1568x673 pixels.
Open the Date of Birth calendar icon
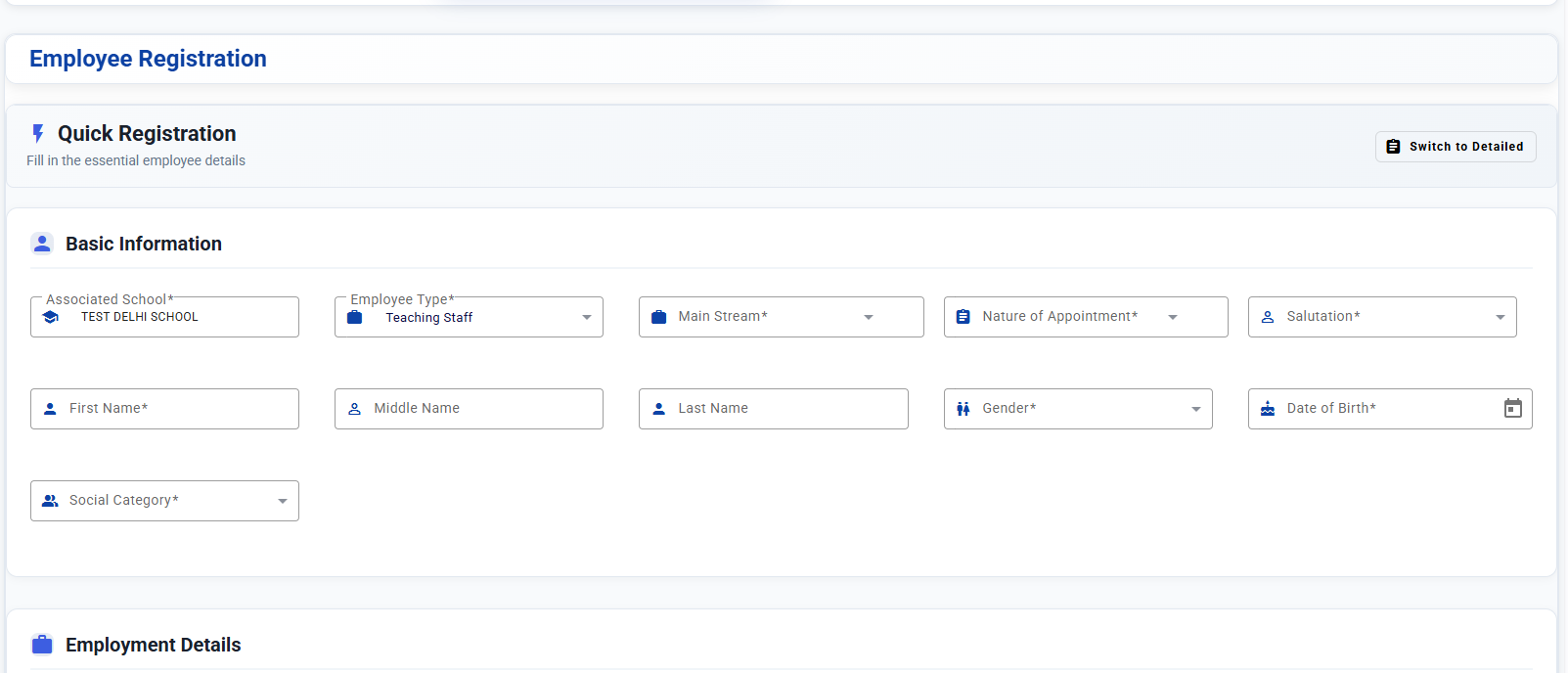[1512, 408]
